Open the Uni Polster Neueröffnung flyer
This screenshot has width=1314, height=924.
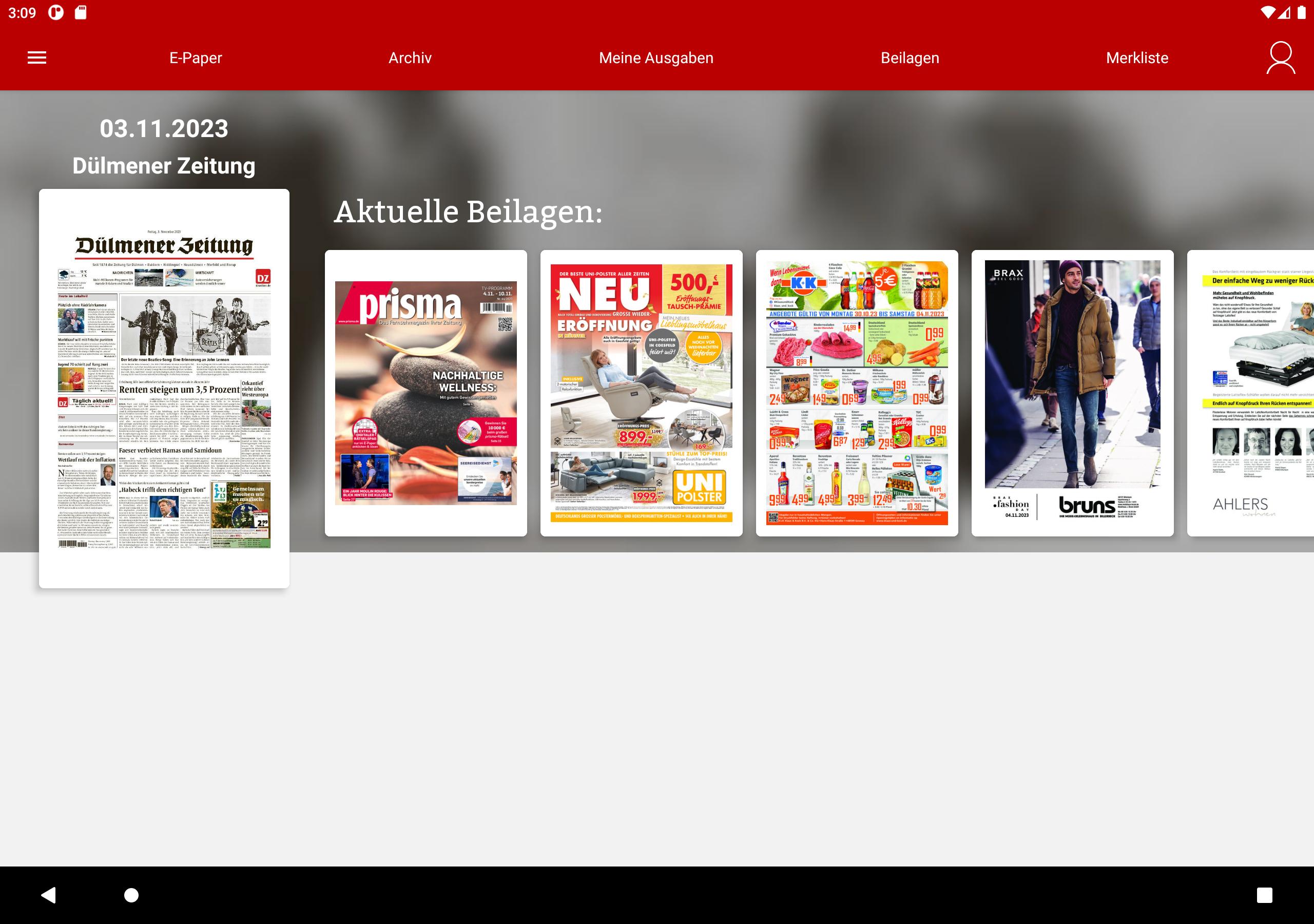tap(642, 393)
